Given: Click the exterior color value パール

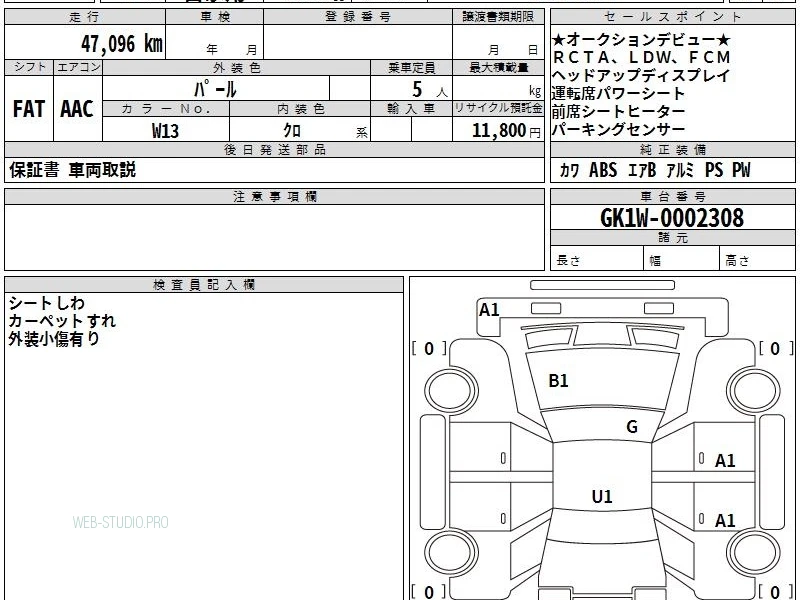Looking at the screenshot, I should (215, 90).
